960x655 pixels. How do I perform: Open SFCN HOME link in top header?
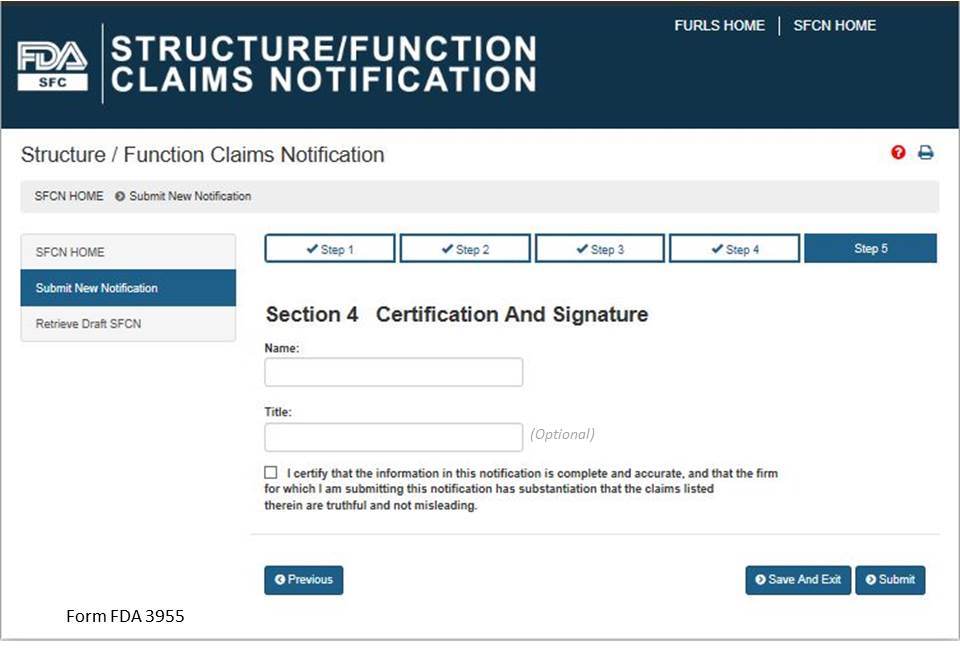pyautogui.click(x=834, y=26)
